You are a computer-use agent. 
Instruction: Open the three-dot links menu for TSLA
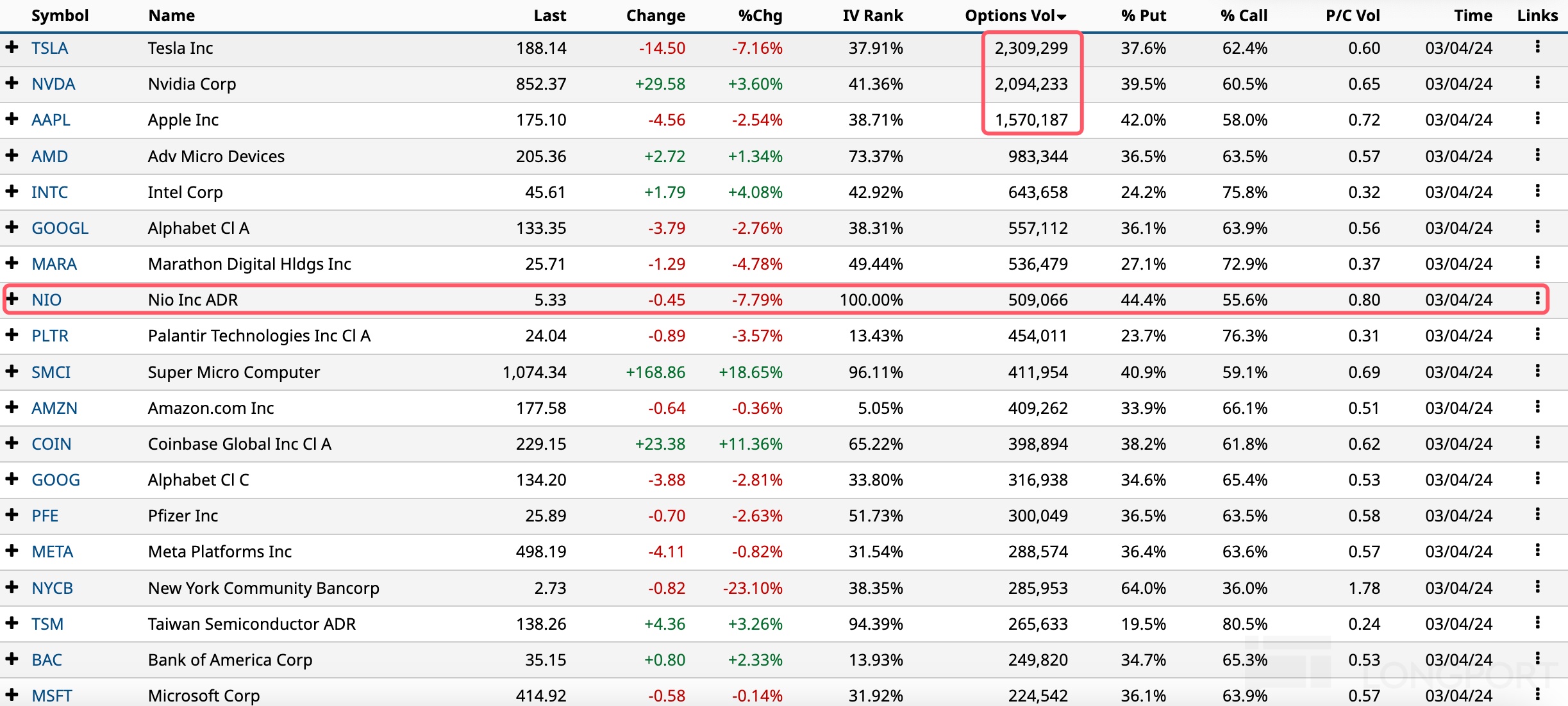[1537, 47]
